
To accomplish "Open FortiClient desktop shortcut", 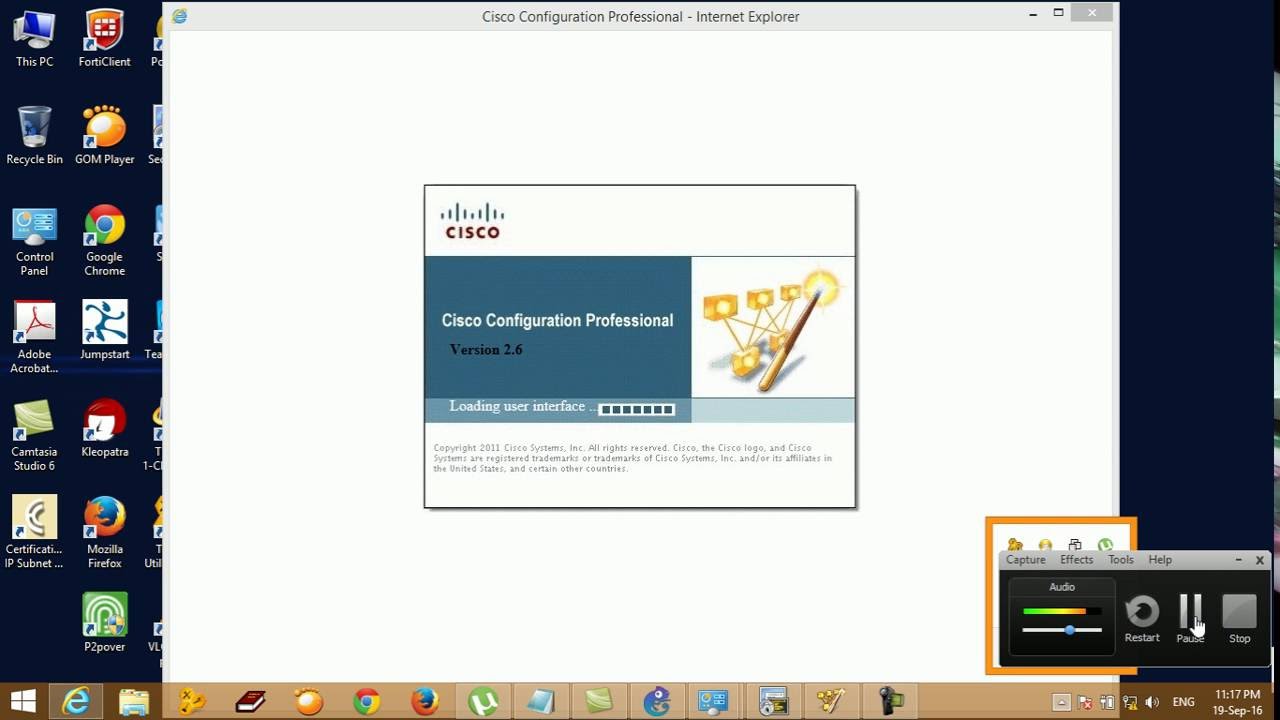I will [104, 38].
